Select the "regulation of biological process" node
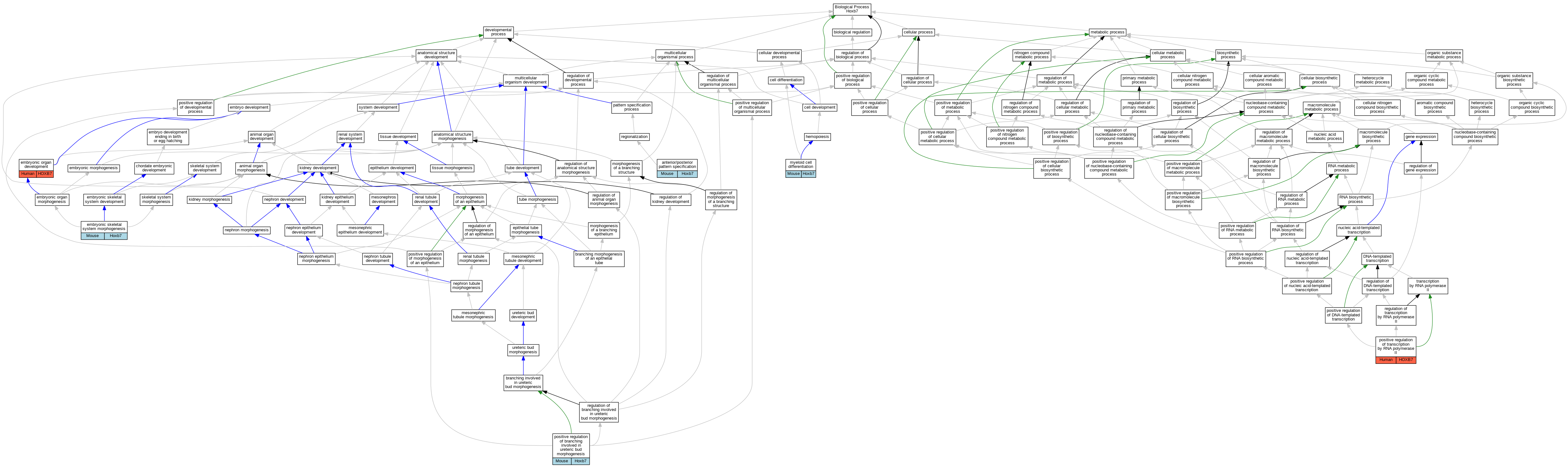Screen dimensions: 1568x468 point(853,55)
